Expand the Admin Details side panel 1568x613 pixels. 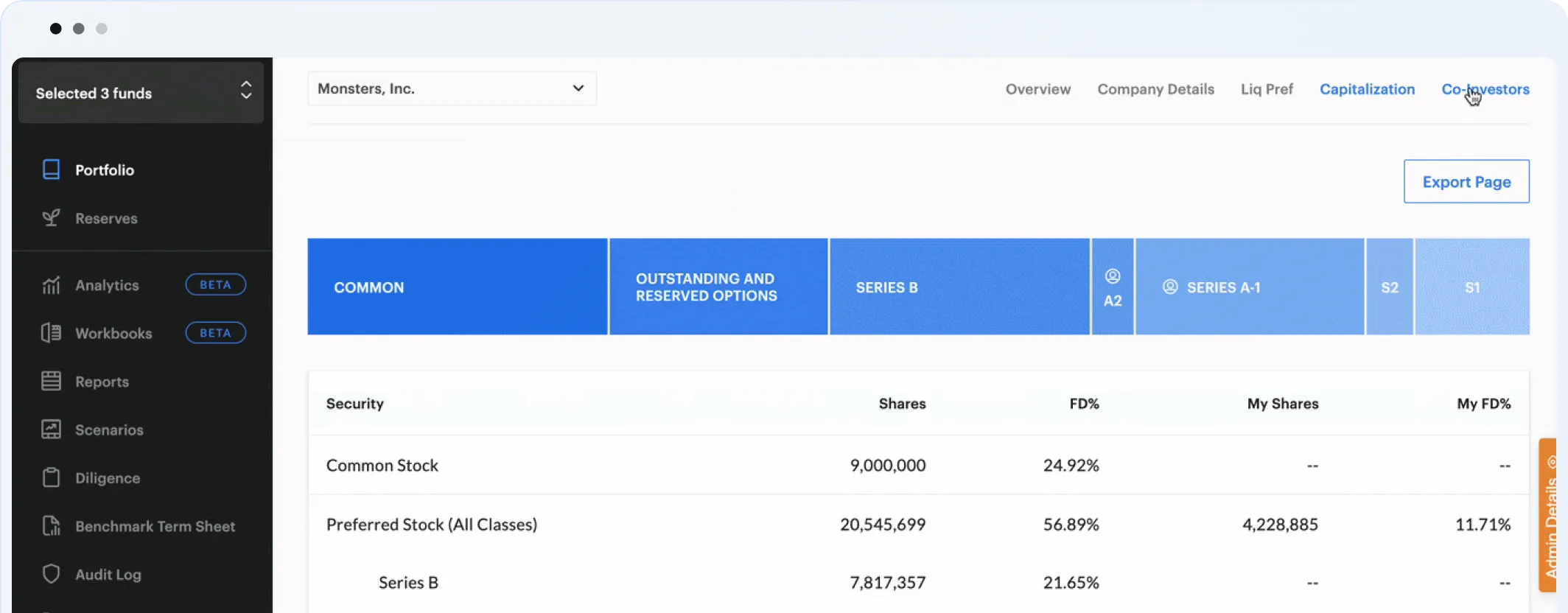coord(1549,516)
